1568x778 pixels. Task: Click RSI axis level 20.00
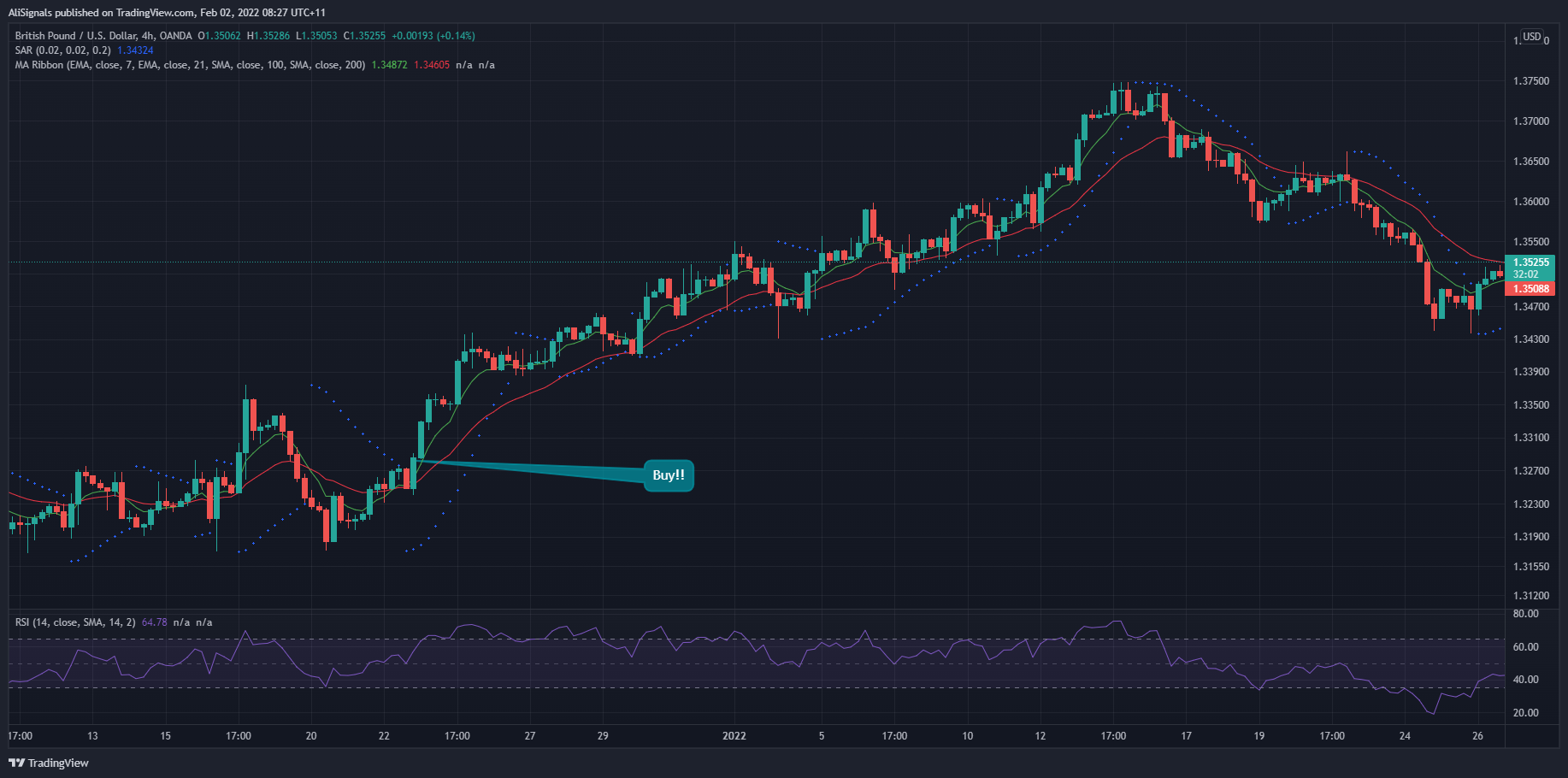[x=1525, y=713]
